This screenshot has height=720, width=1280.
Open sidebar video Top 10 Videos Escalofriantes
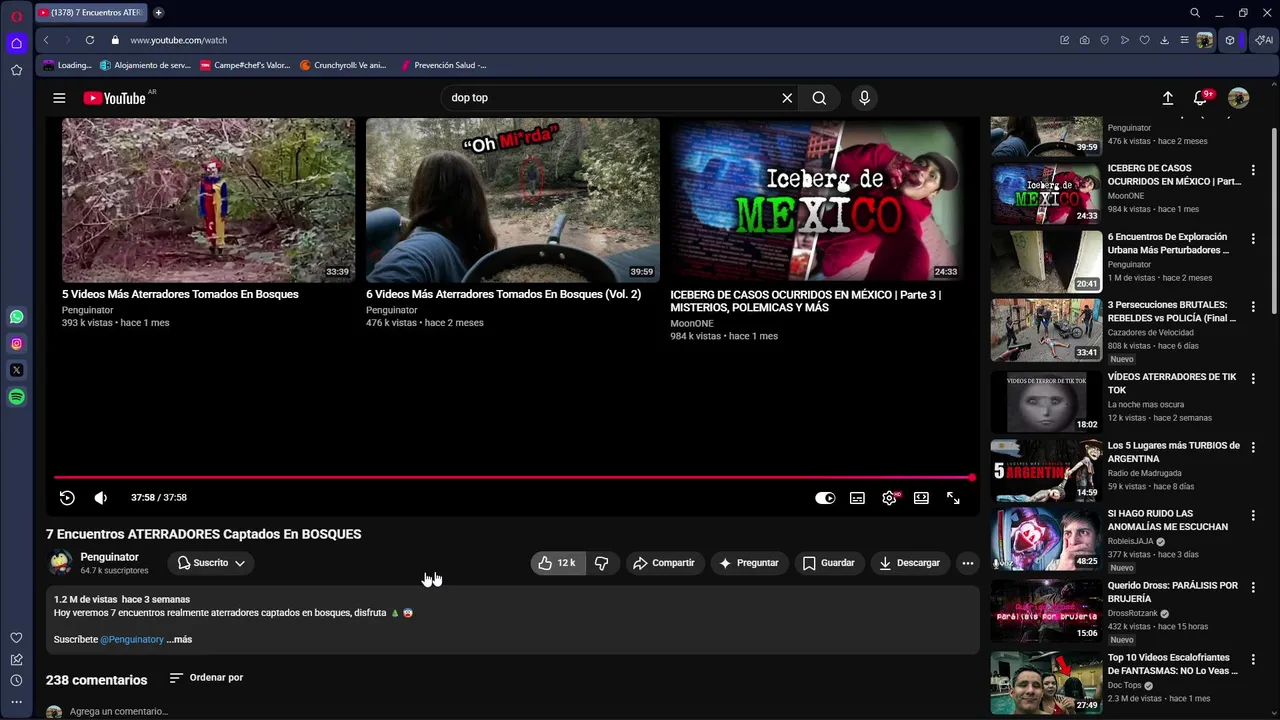[x=1046, y=683]
